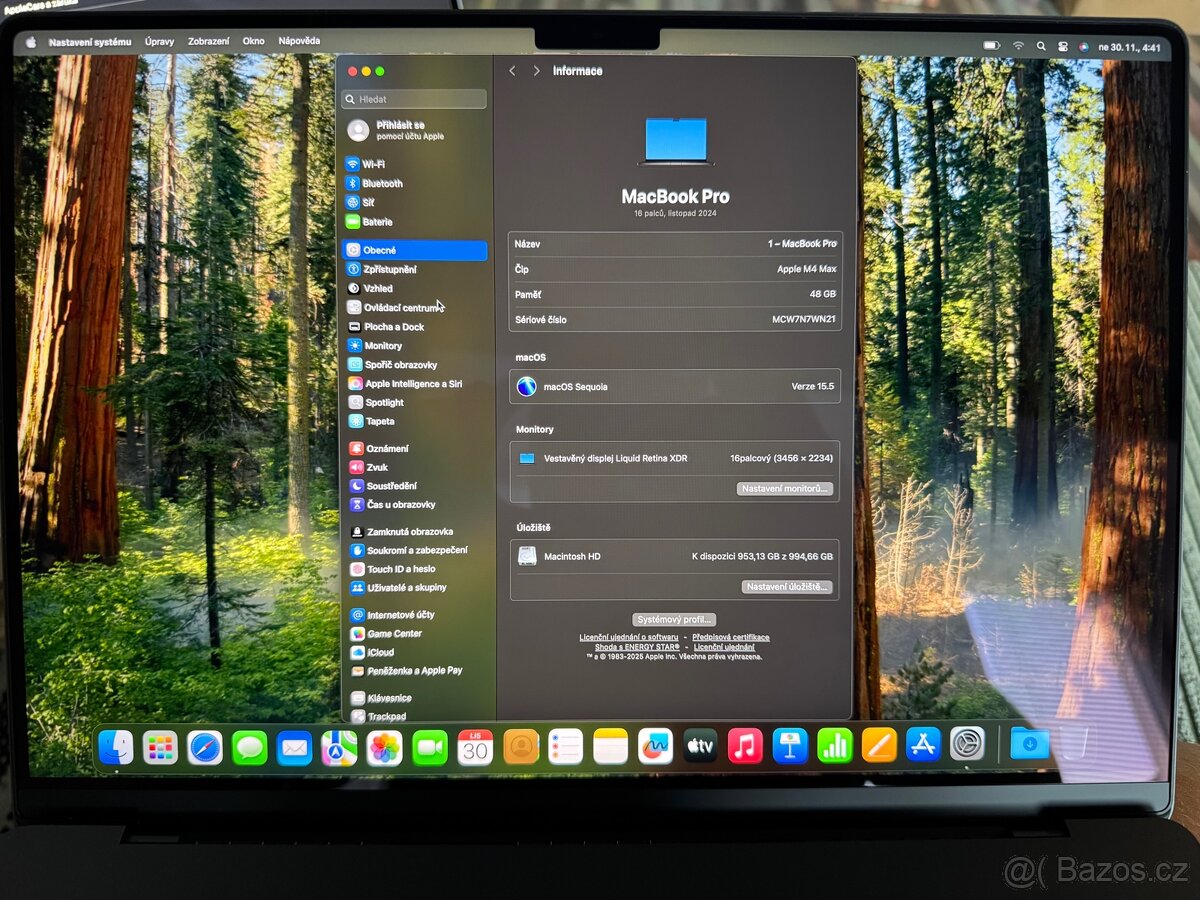Select iCloud in the sidebar

pos(379,652)
